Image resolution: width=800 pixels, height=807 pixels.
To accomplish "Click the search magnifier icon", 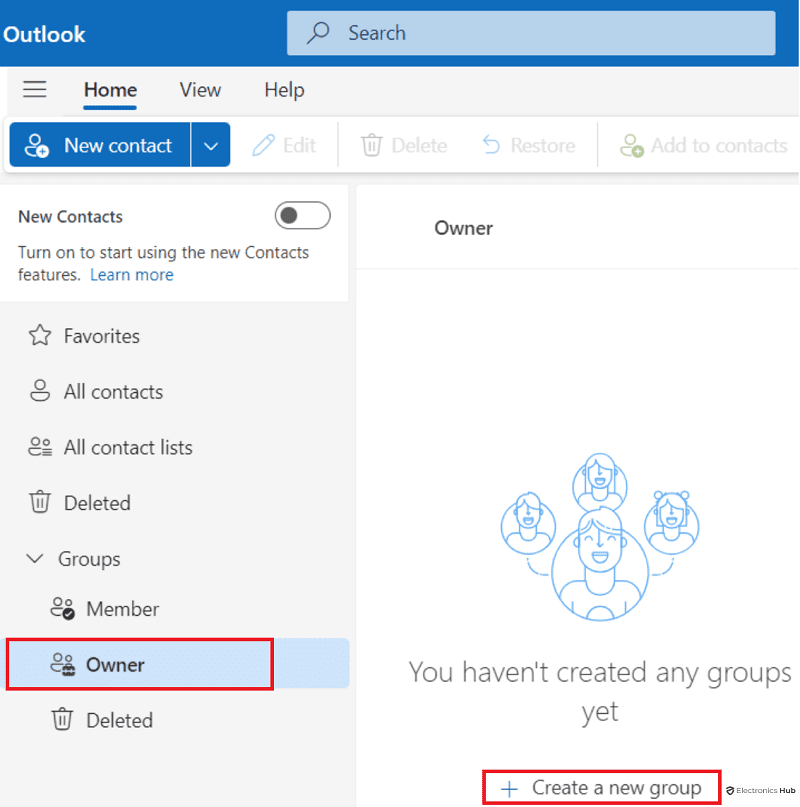I will (317, 32).
